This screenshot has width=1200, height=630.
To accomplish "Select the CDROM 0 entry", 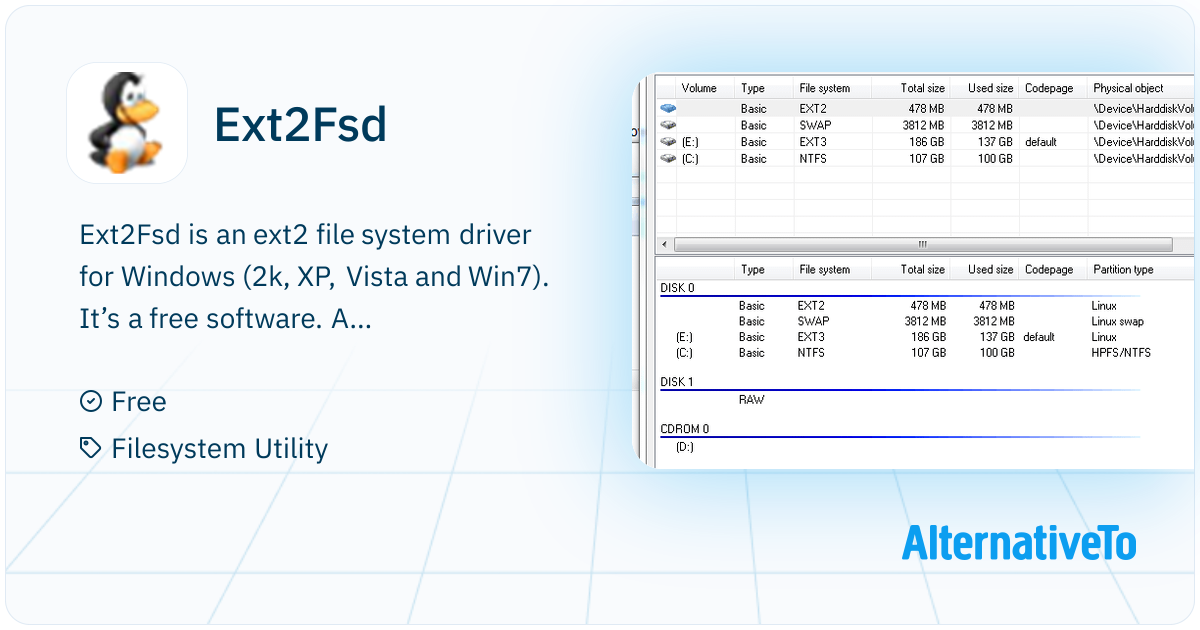I will (685, 429).
